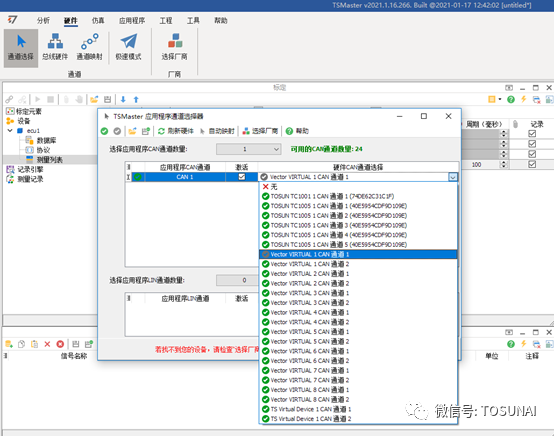Image resolution: width=554 pixels, height=436 pixels.
Task: Collapse hardware CAN channel dropdown arrow
Action: [x=453, y=177]
